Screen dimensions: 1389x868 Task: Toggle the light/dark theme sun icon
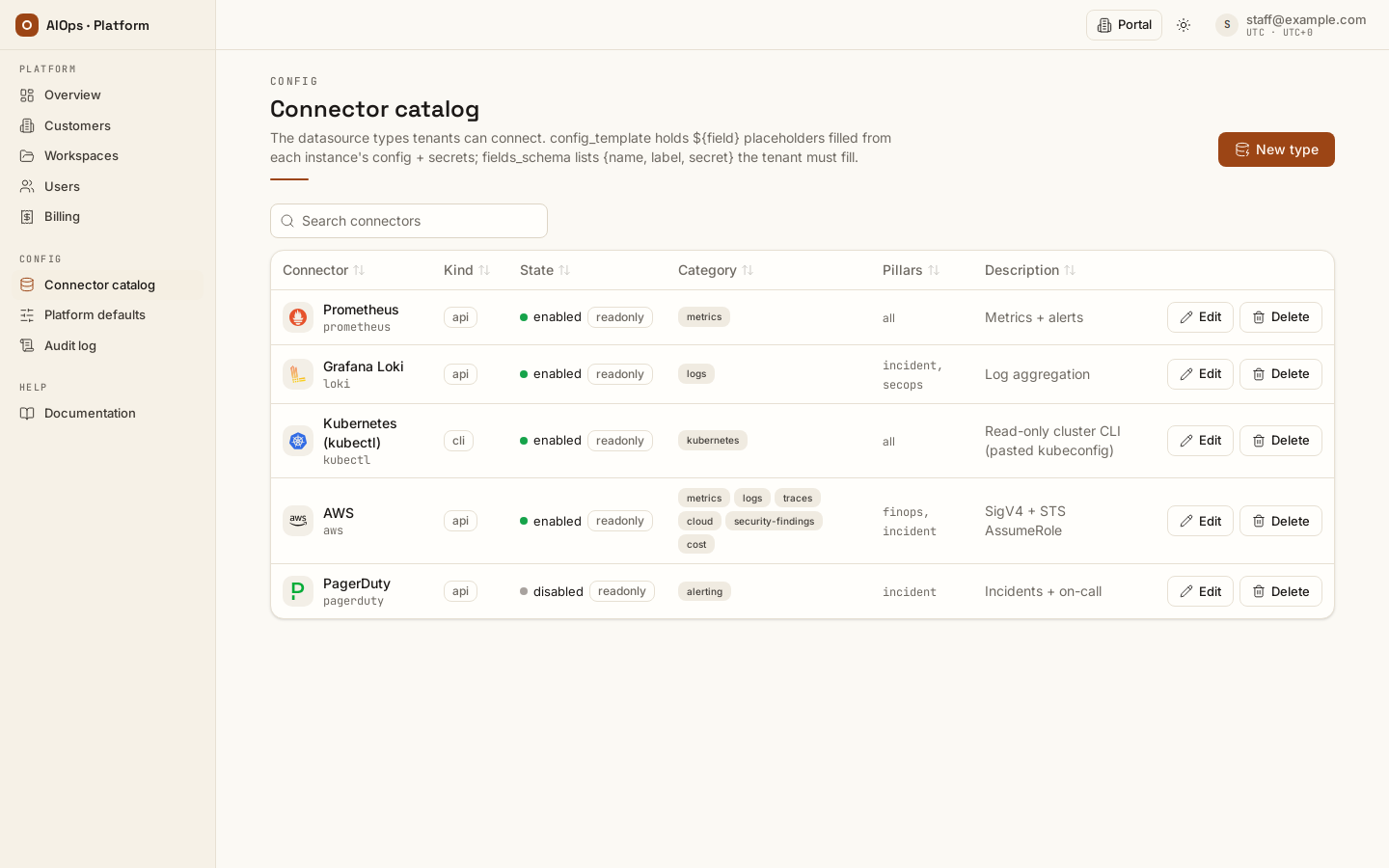pos(1184,25)
